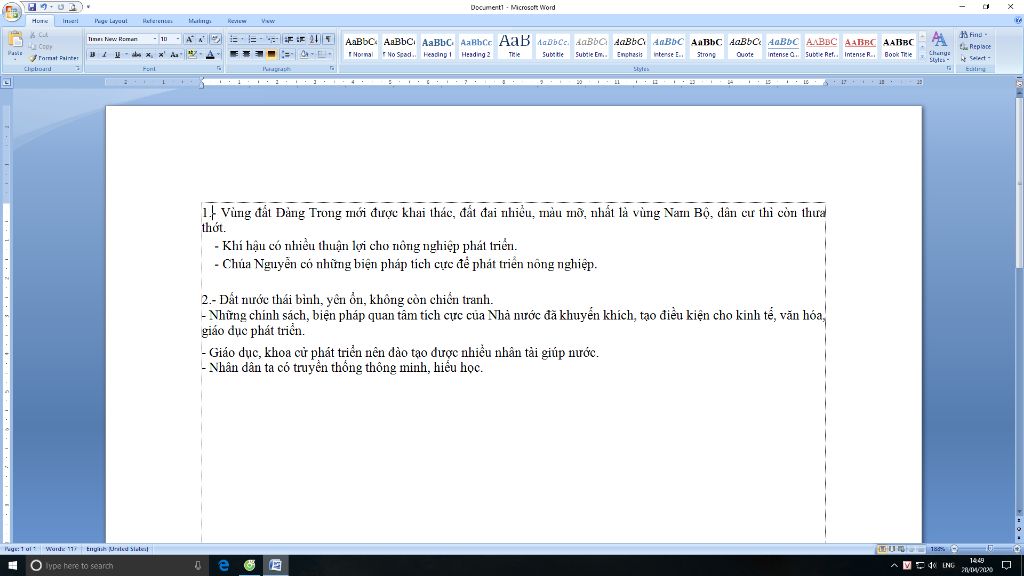Customize Quick Access Toolbar dropdown
The height and width of the screenshot is (576, 1024).
click(x=88, y=7)
